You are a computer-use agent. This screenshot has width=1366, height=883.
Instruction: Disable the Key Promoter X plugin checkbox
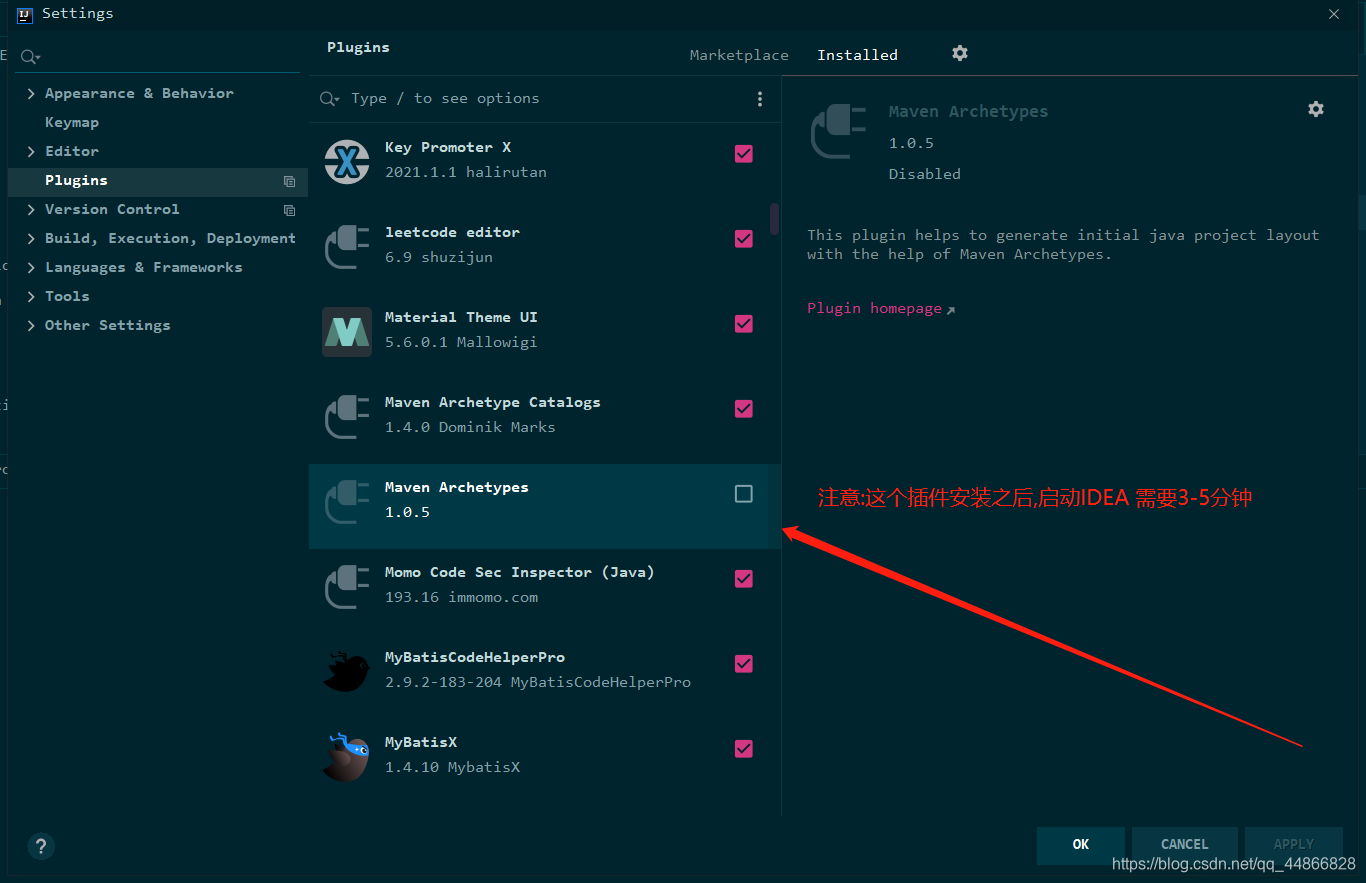tap(744, 154)
